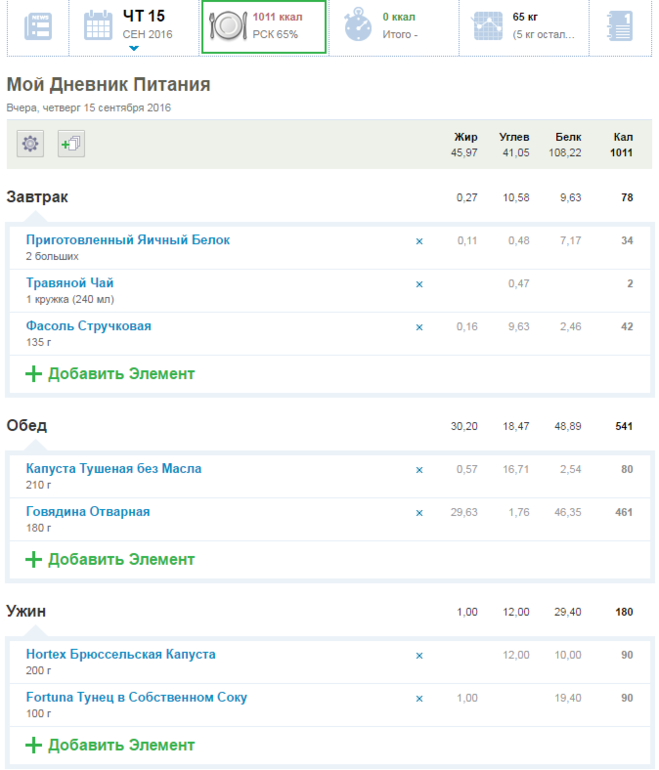659x770 pixels.
Task: Click the calendar icon for Thursday 15
Action: [98, 26]
